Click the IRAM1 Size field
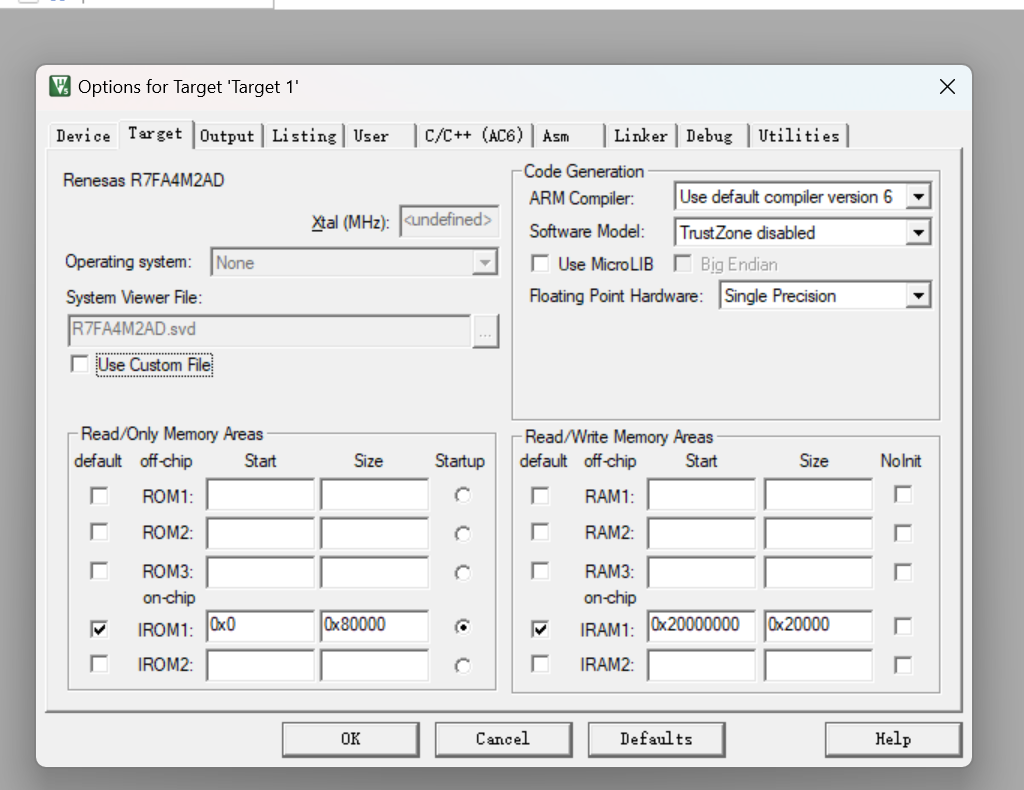The height and width of the screenshot is (790, 1024). point(818,626)
